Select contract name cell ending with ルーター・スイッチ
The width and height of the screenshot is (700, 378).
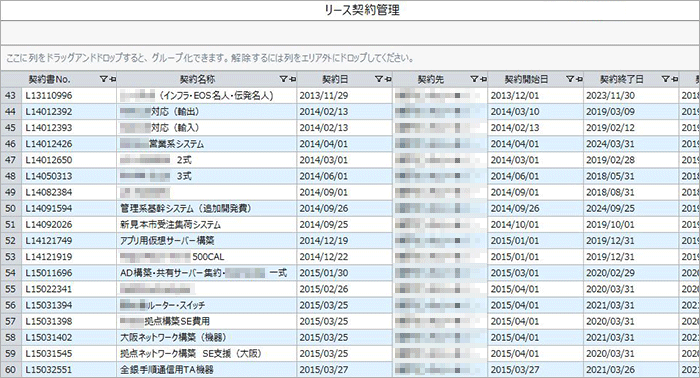coord(207,305)
